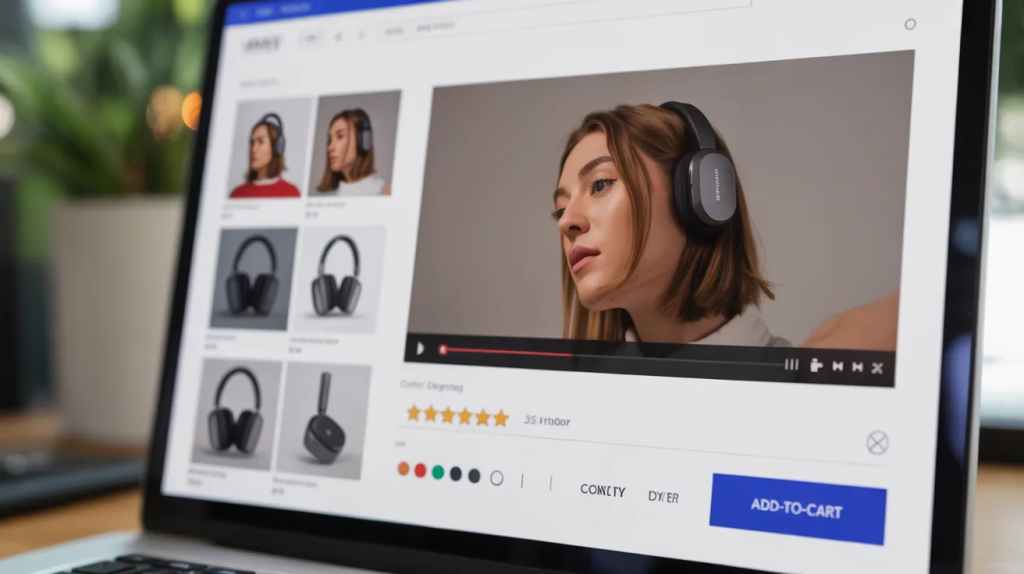Click the circled X icon above Add-to-Cart
This screenshot has width=1024, height=574.
point(877,443)
